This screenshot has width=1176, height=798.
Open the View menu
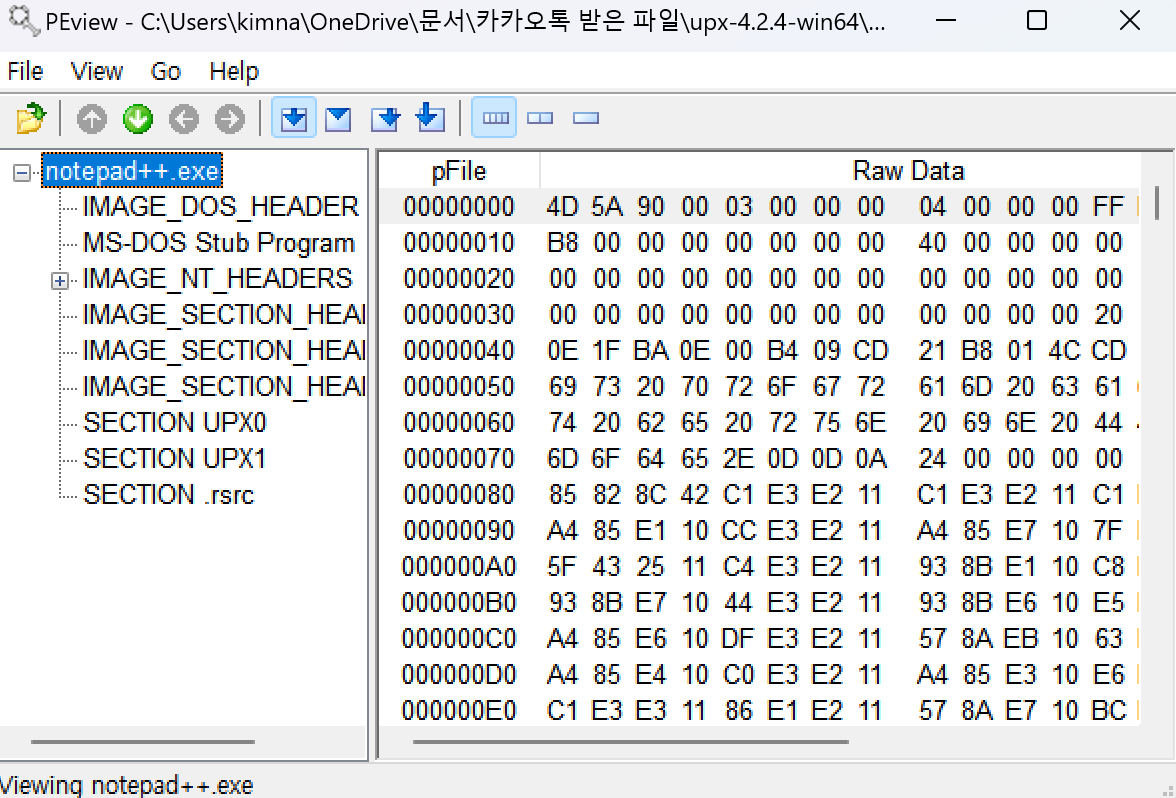pyautogui.click(x=97, y=71)
